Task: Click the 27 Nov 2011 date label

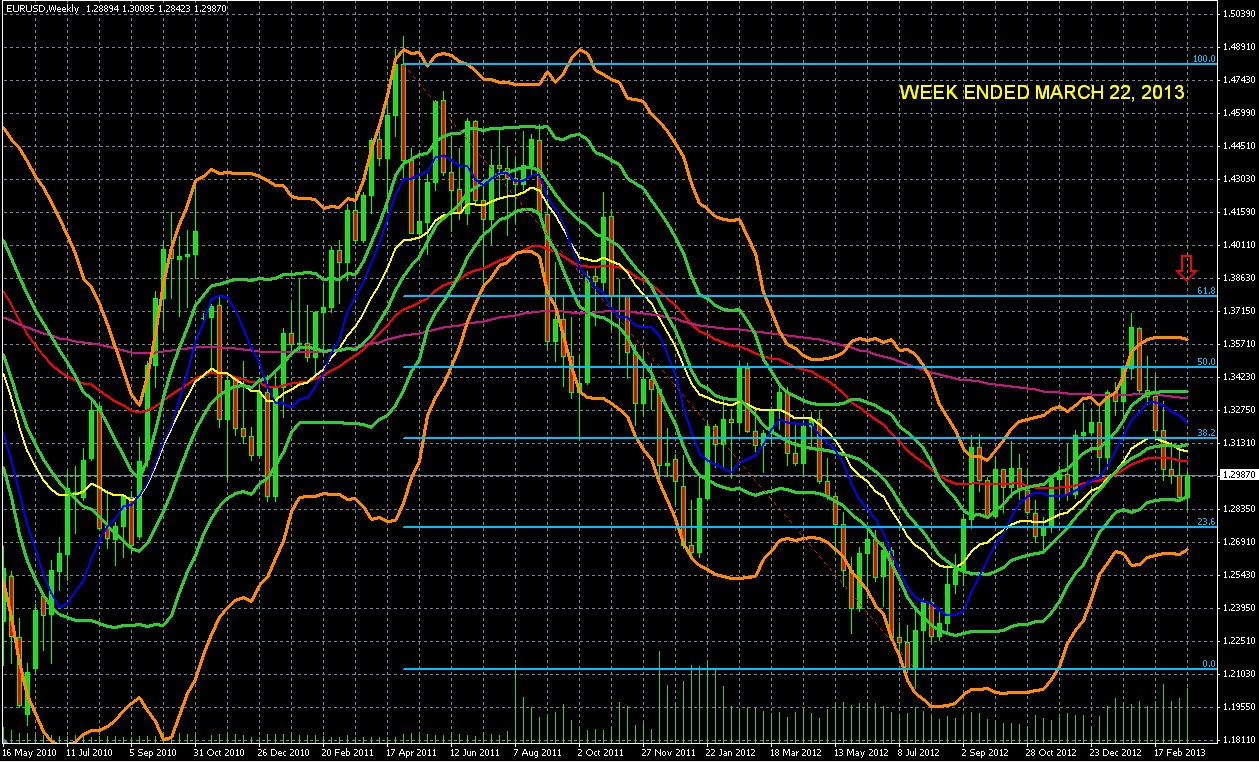Action: pyautogui.click(x=668, y=751)
